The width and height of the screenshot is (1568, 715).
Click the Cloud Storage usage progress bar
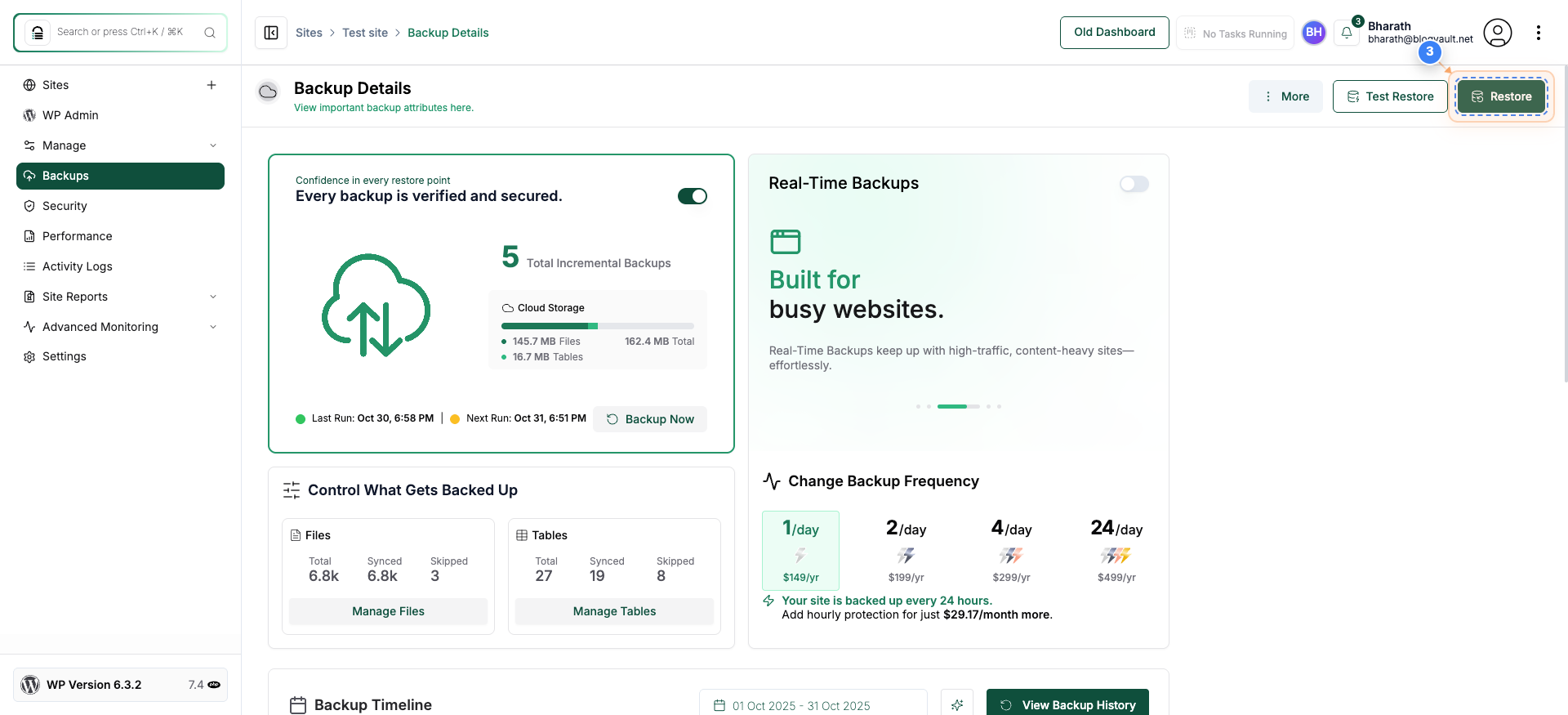598,326
